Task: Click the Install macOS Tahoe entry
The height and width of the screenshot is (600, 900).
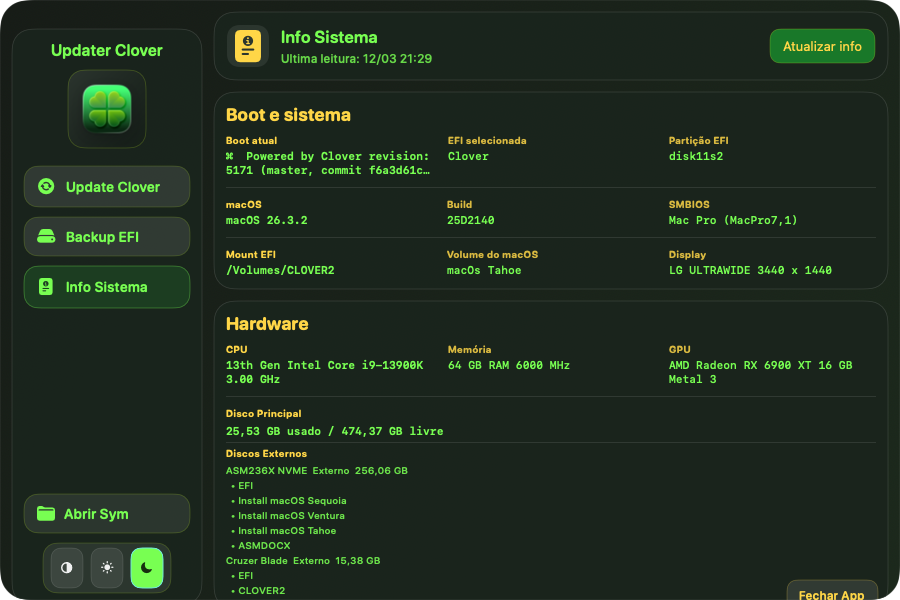Action: click(287, 531)
